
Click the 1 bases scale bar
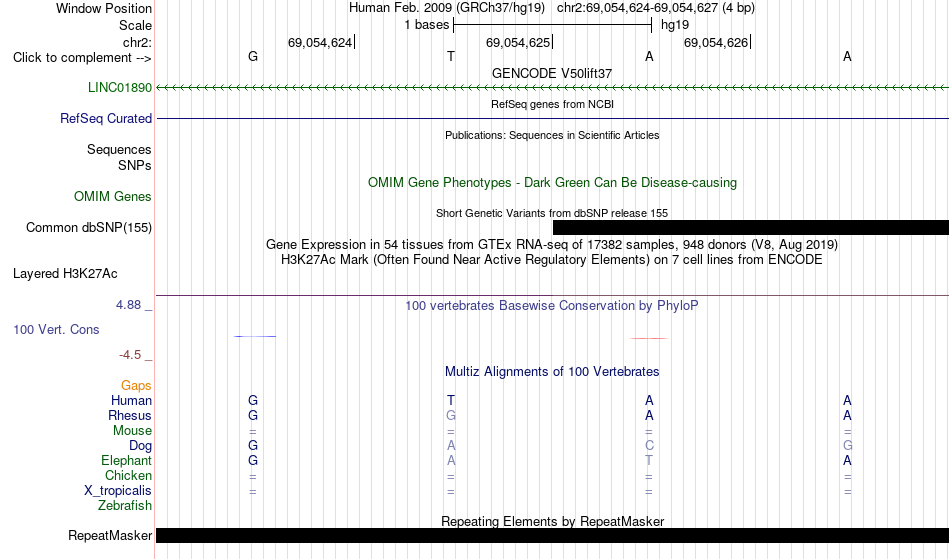(552, 25)
